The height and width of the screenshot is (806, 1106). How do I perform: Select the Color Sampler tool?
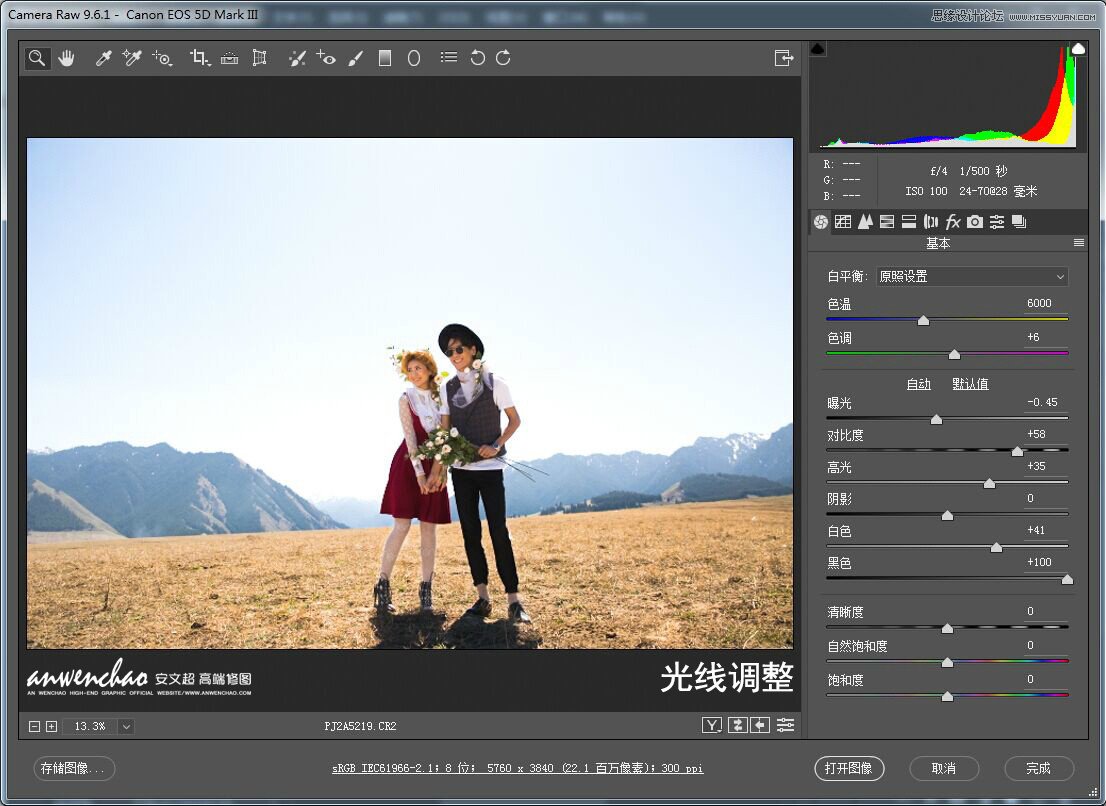132,58
